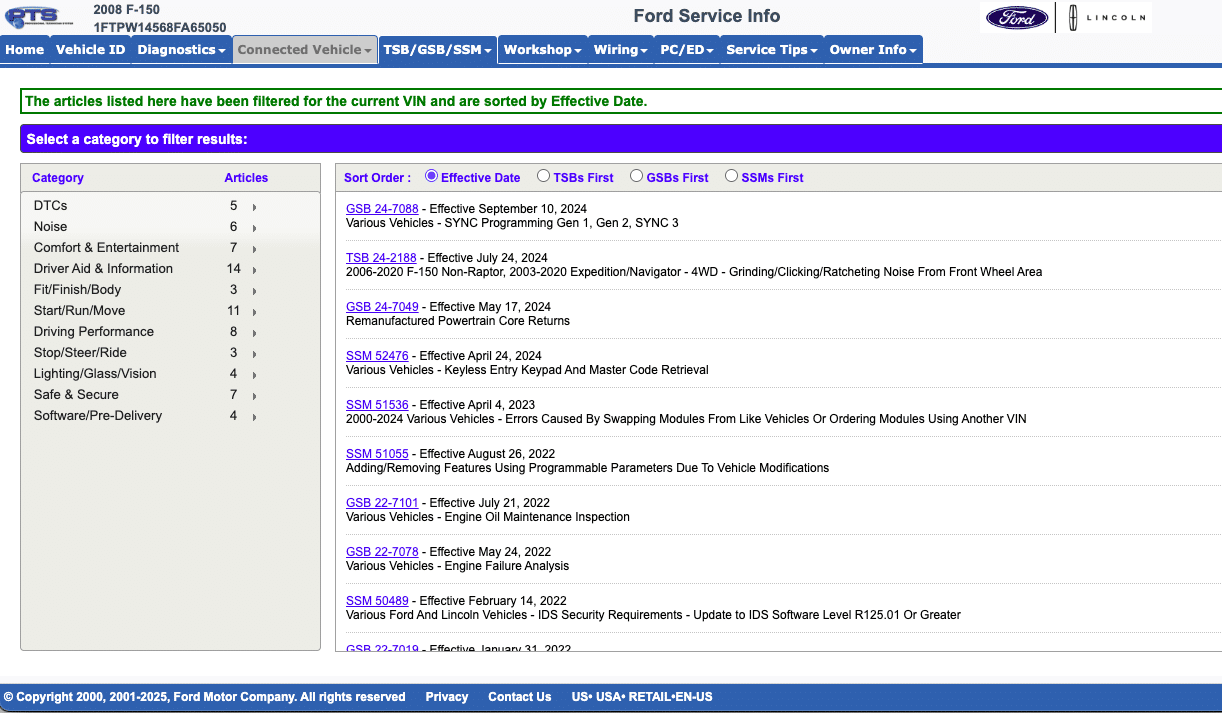Click the arrow next to Start/Run/Move
The image size is (1222, 713).
coord(255,312)
